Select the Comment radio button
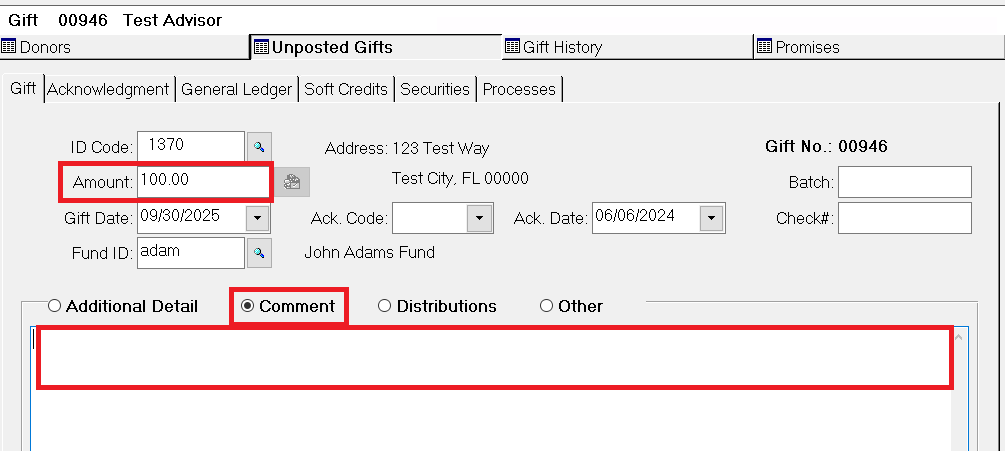This screenshot has height=451, width=1005. click(x=247, y=306)
